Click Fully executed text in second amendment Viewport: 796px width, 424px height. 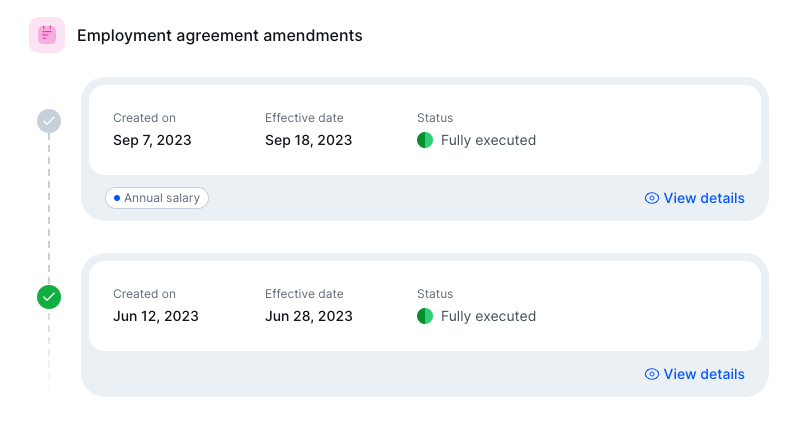click(488, 316)
